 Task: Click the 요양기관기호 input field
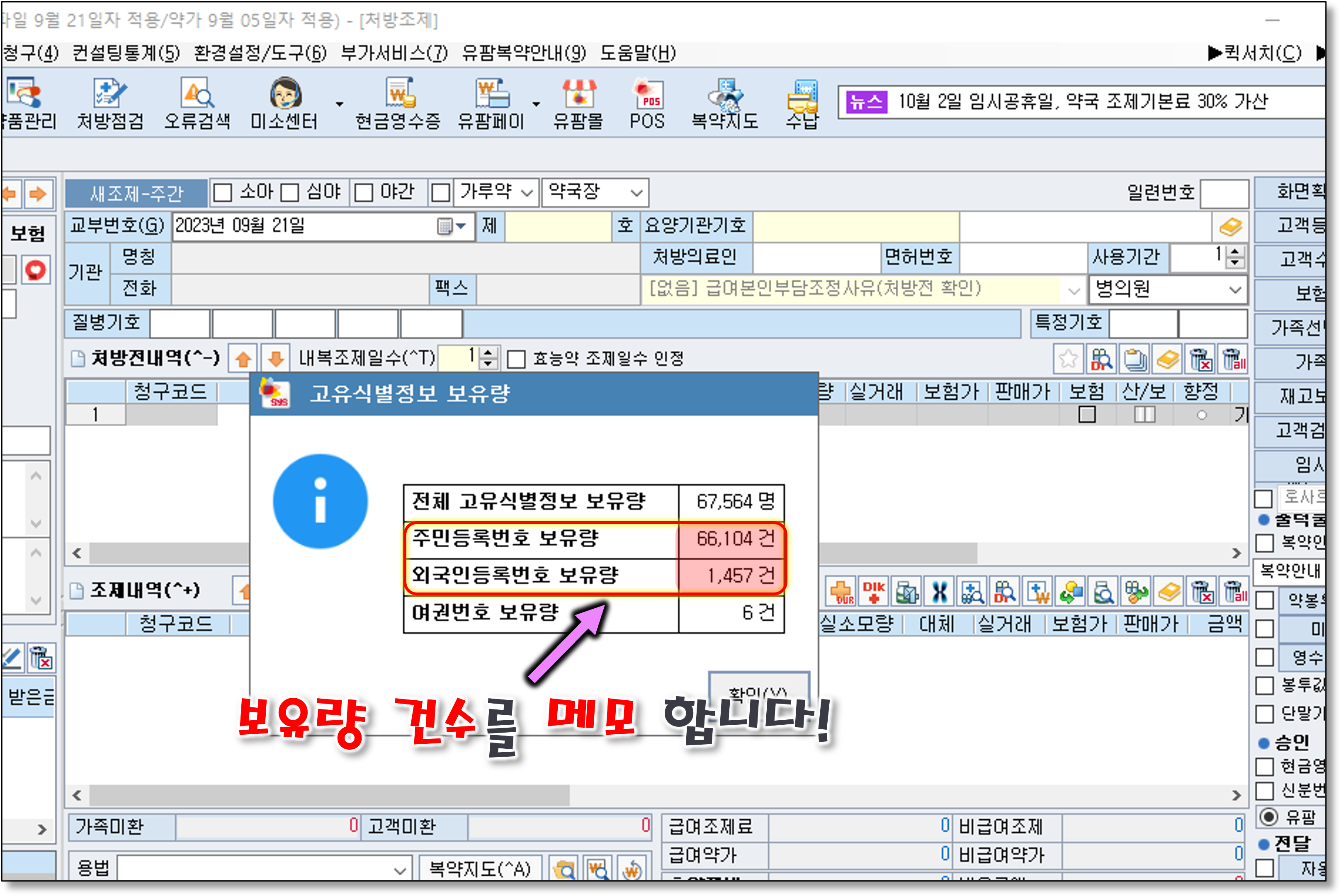point(855,226)
